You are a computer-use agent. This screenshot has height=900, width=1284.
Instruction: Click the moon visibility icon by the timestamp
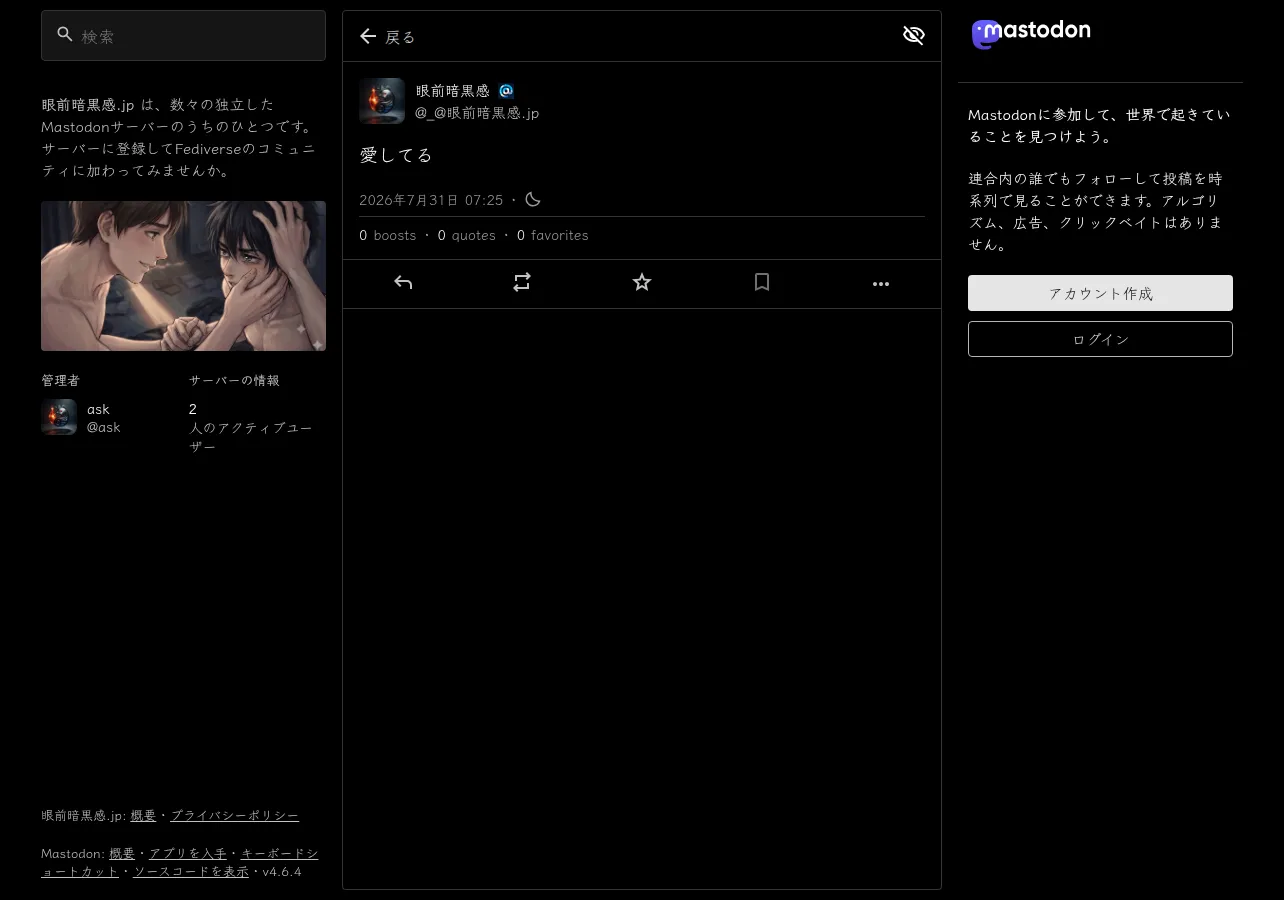click(x=533, y=200)
